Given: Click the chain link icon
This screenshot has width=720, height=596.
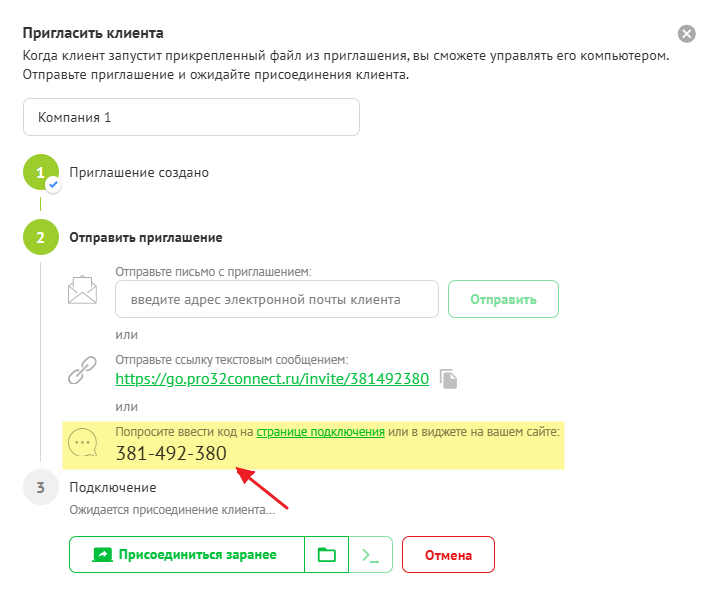Looking at the screenshot, I should (81, 370).
